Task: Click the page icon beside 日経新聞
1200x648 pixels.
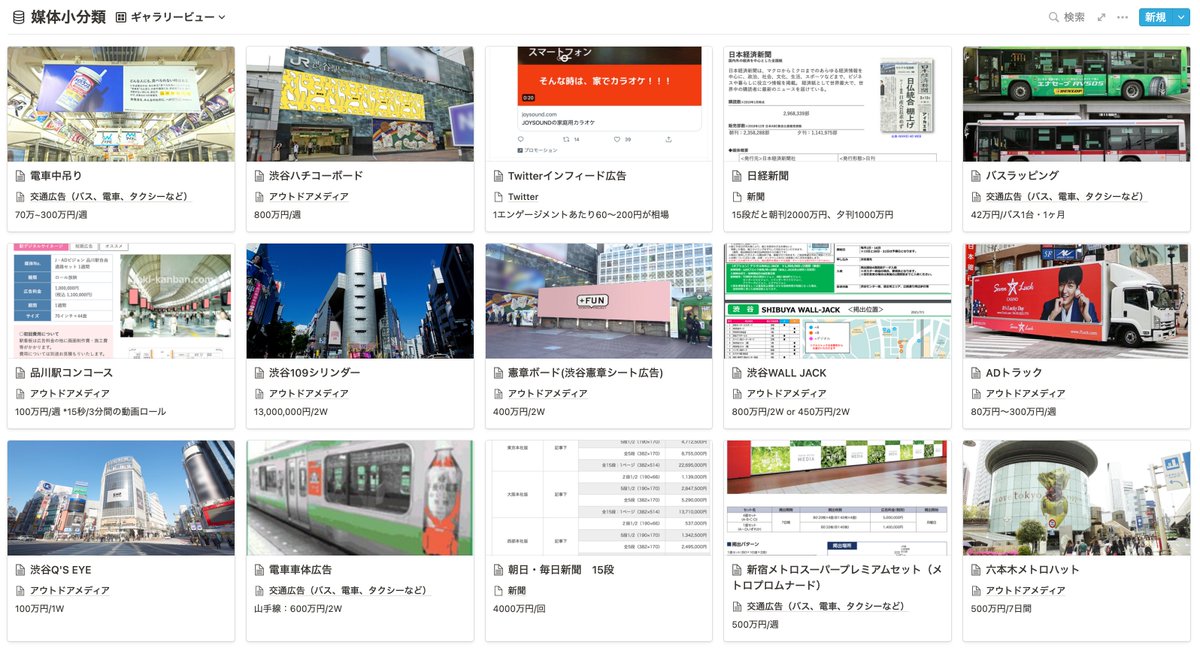Action: (738, 176)
